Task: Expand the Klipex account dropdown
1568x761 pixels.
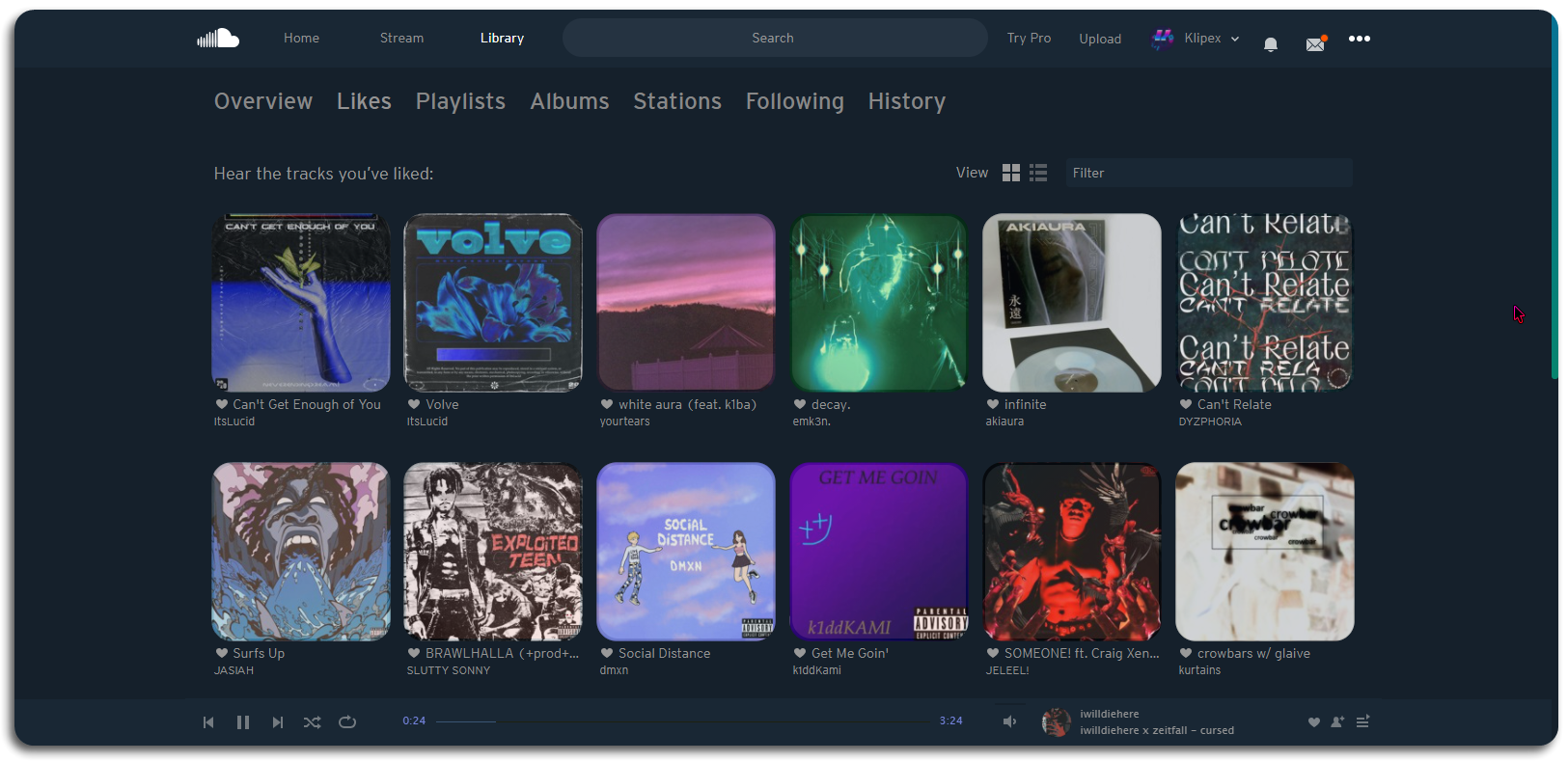Action: click(x=1235, y=40)
